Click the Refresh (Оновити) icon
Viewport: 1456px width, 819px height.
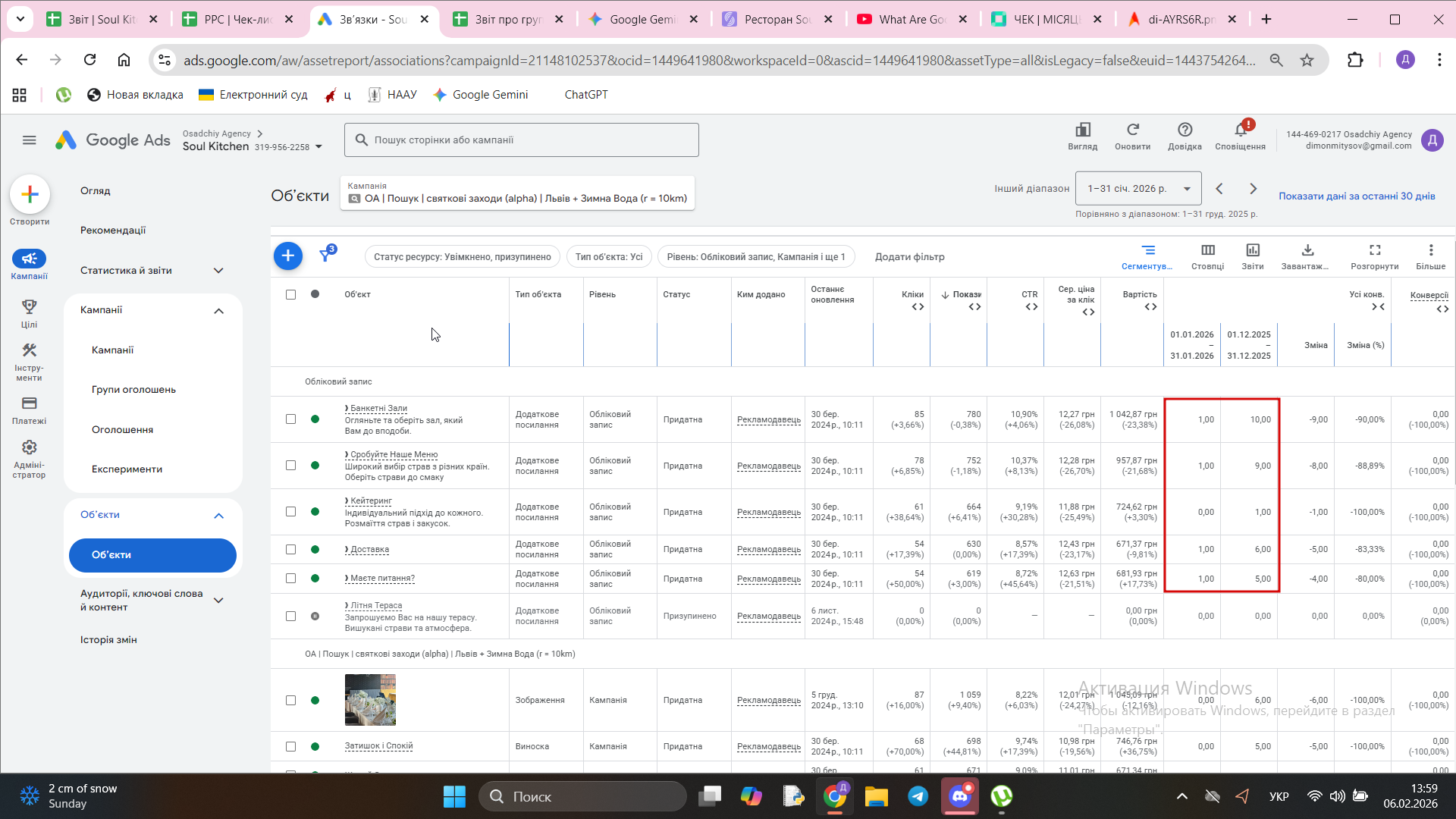click(1132, 130)
